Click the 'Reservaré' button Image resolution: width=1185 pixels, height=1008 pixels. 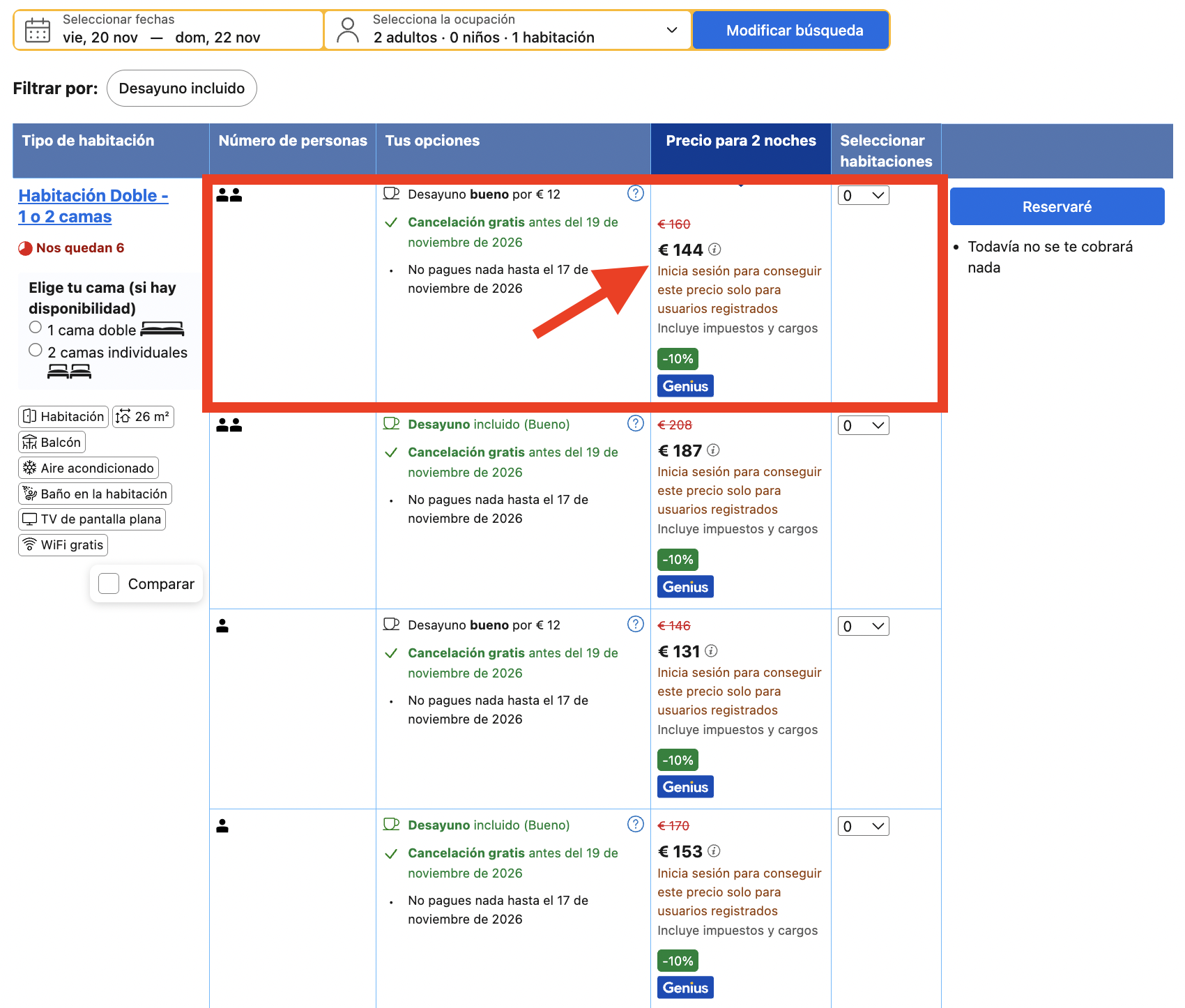(x=1057, y=206)
